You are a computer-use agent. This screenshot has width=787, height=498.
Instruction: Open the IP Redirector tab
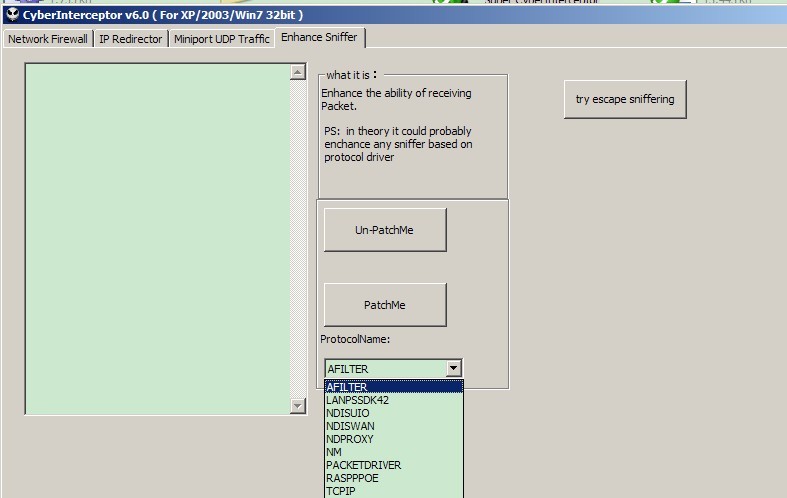(130, 39)
